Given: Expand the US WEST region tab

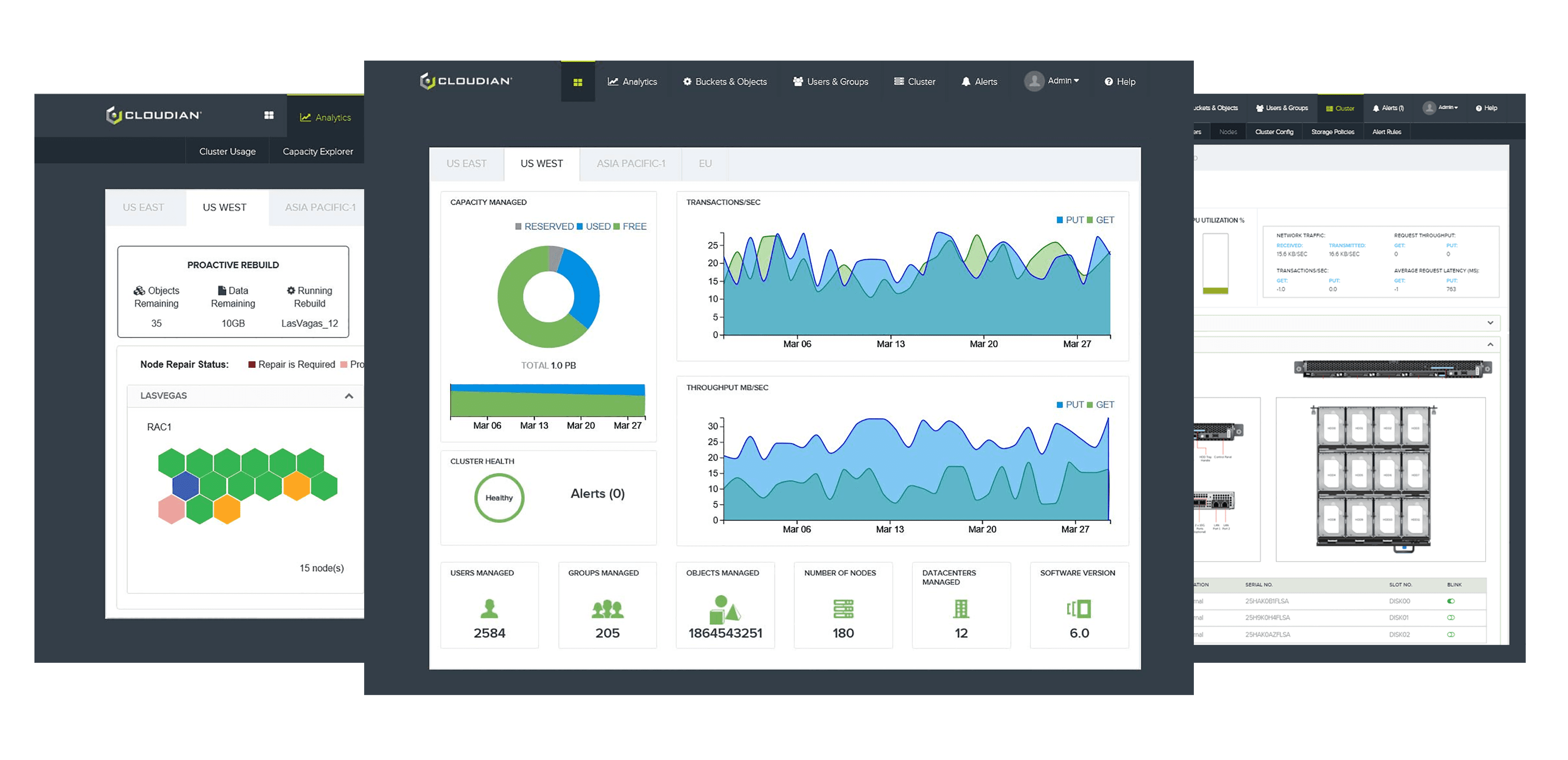Looking at the screenshot, I should point(540,164).
